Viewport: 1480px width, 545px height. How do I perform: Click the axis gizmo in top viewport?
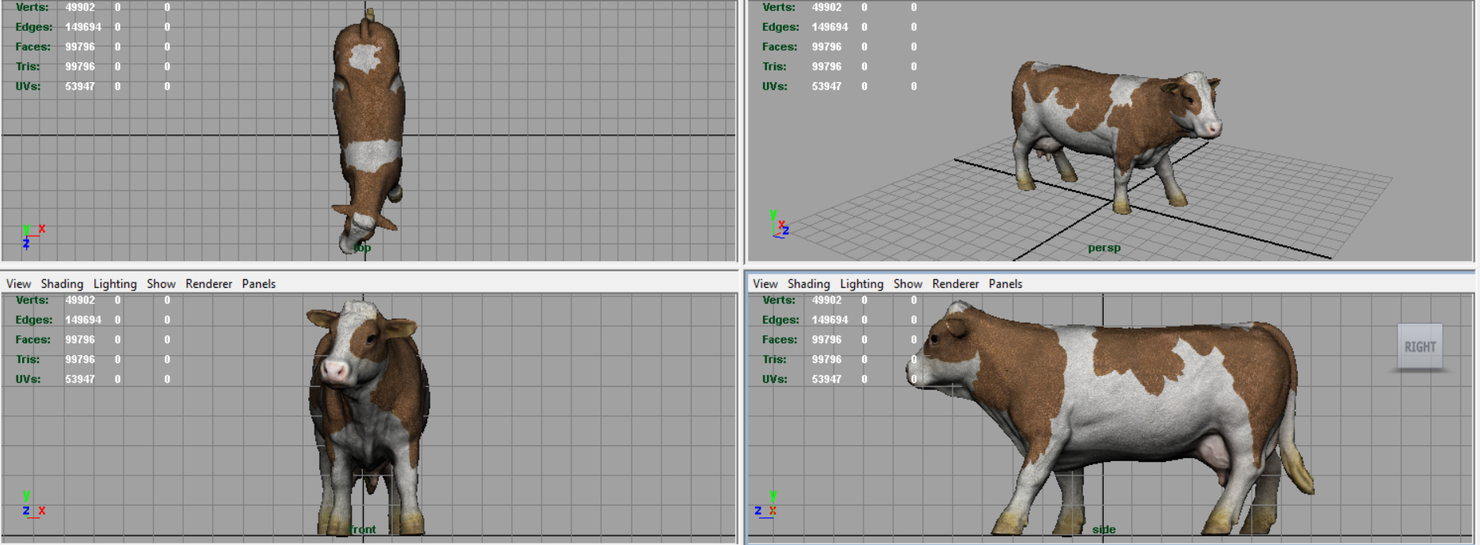pyautogui.click(x=32, y=236)
